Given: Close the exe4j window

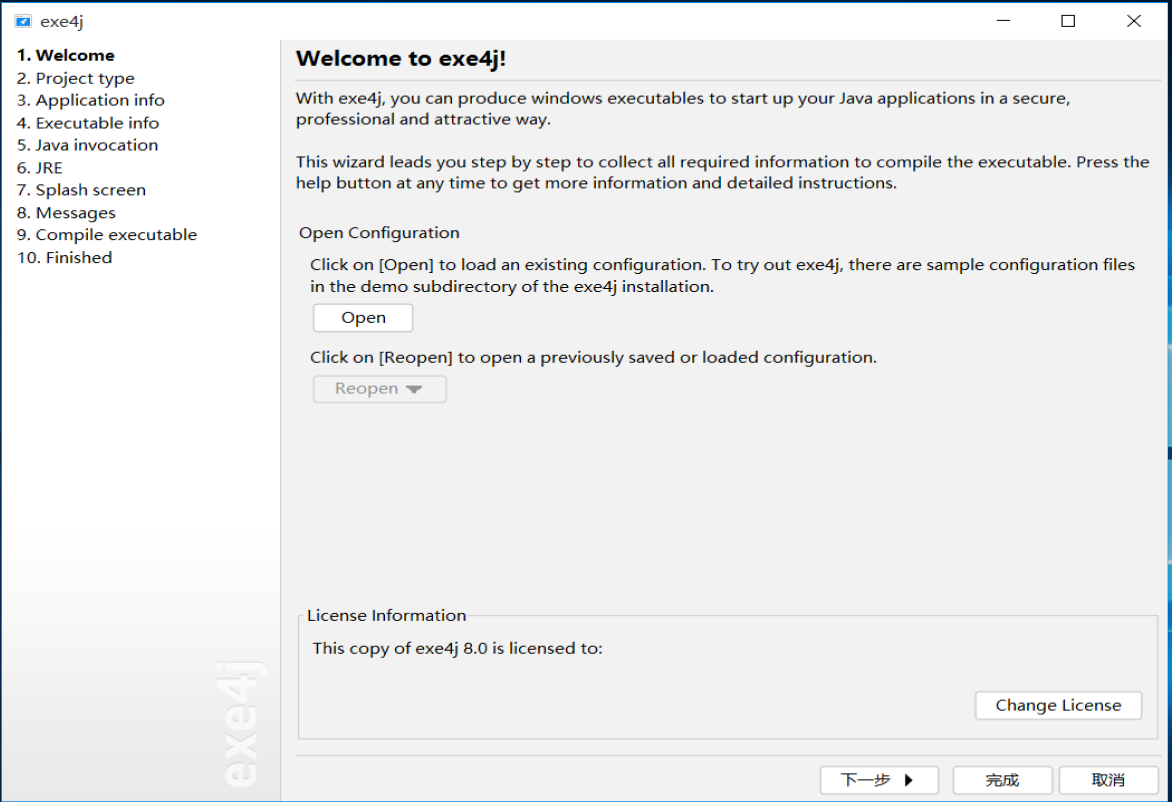Looking at the screenshot, I should pyautogui.click(x=1134, y=21).
